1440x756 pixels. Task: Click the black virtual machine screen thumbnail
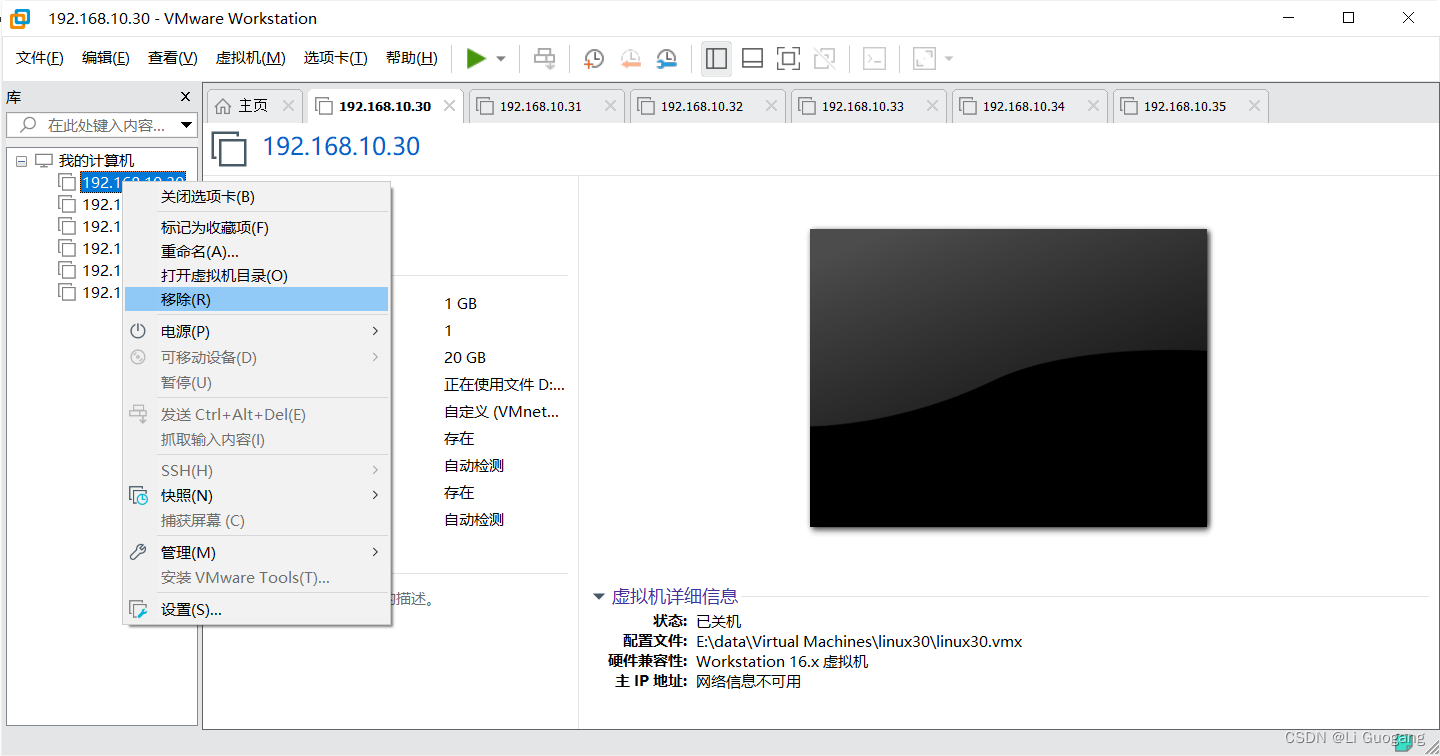click(1008, 378)
